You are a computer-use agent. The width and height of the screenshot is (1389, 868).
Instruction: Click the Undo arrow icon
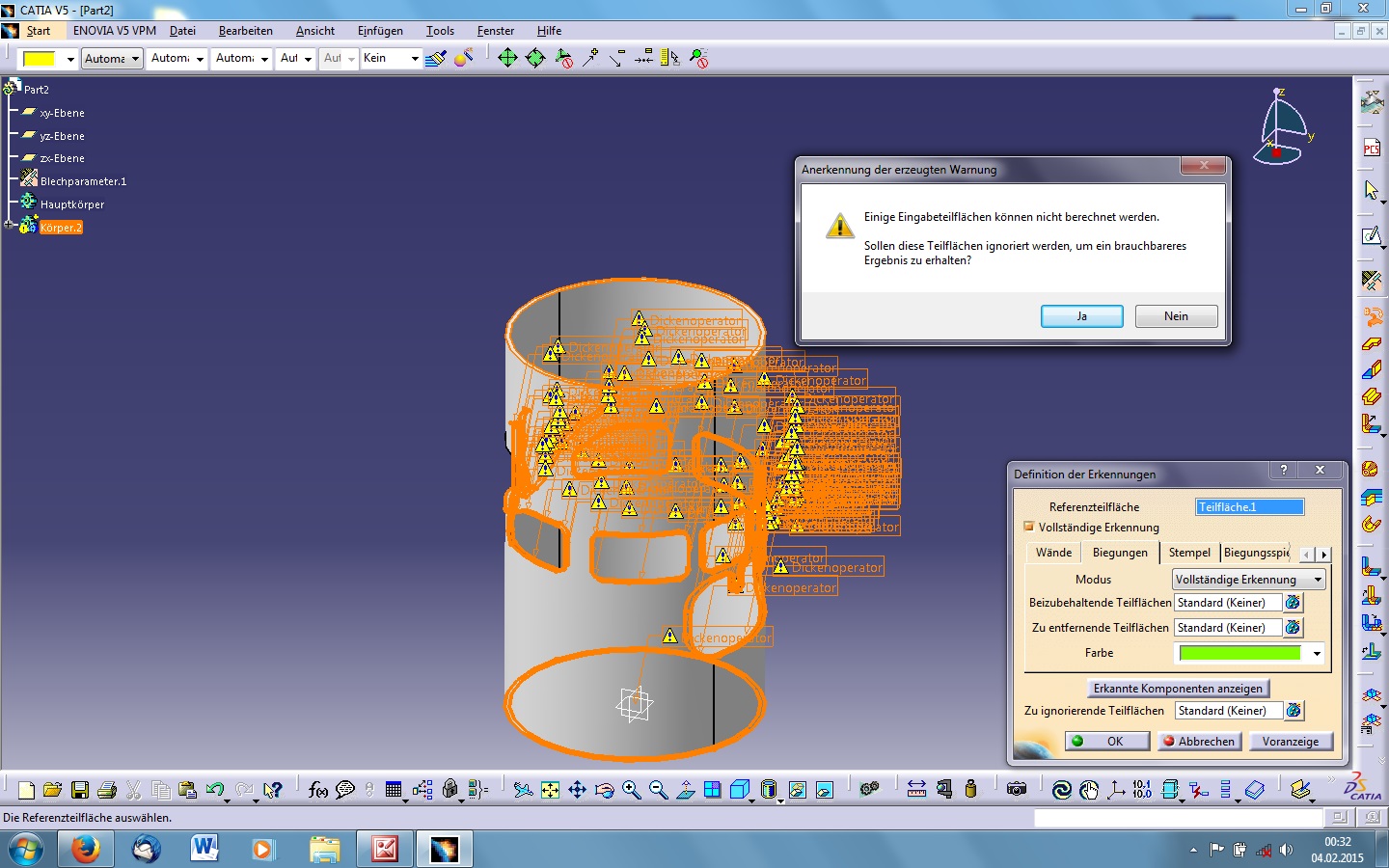tap(214, 790)
